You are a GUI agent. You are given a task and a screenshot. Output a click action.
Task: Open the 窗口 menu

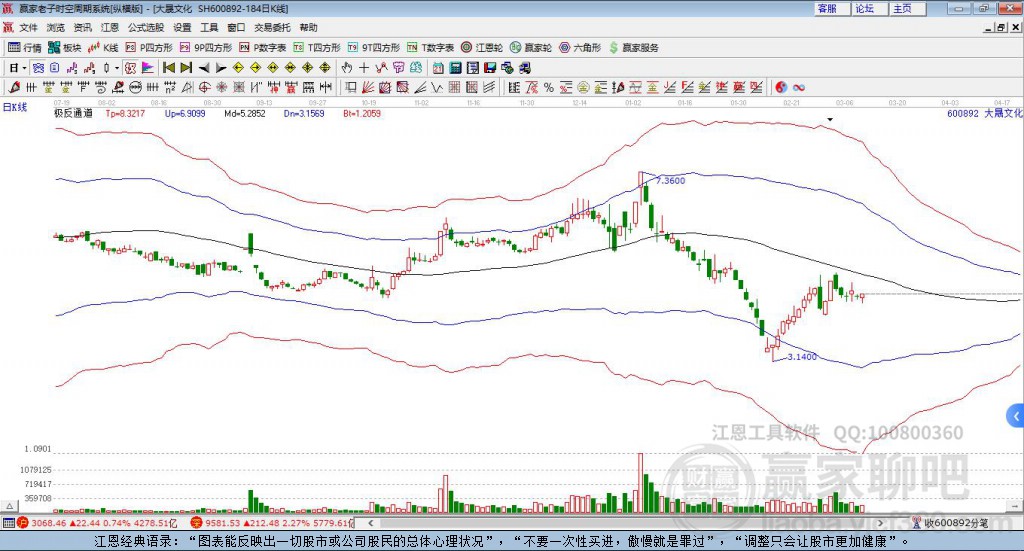(x=236, y=27)
